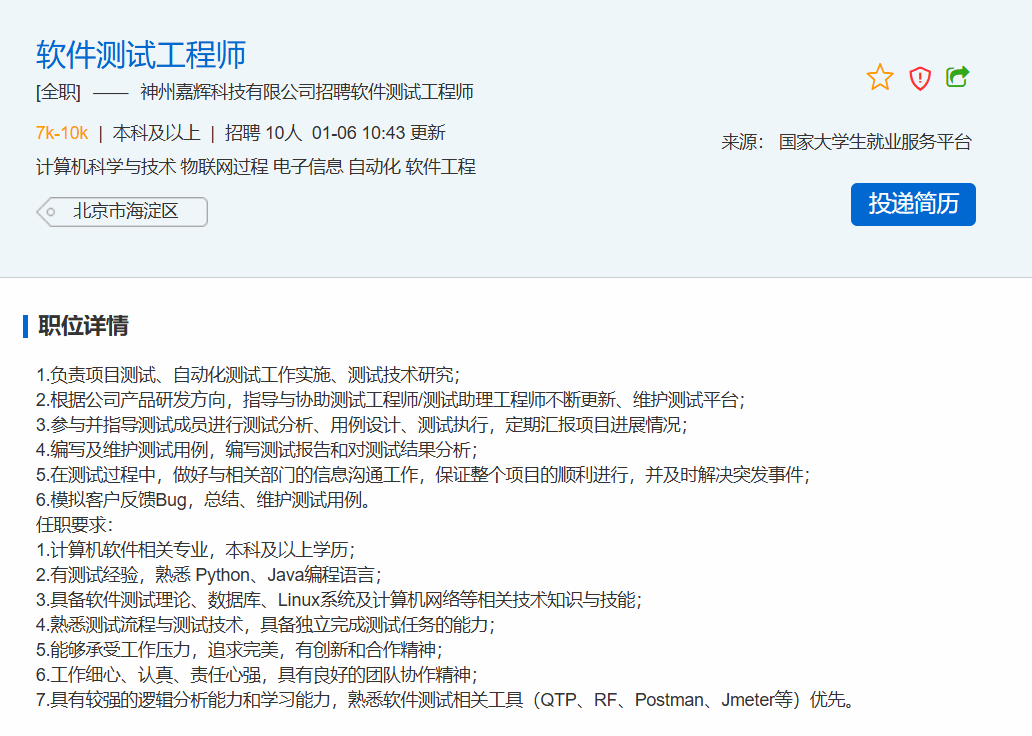Image resolution: width=1032 pixels, height=736 pixels.
Task: Click the 本科及以上 education requirement text
Action: click(156, 133)
